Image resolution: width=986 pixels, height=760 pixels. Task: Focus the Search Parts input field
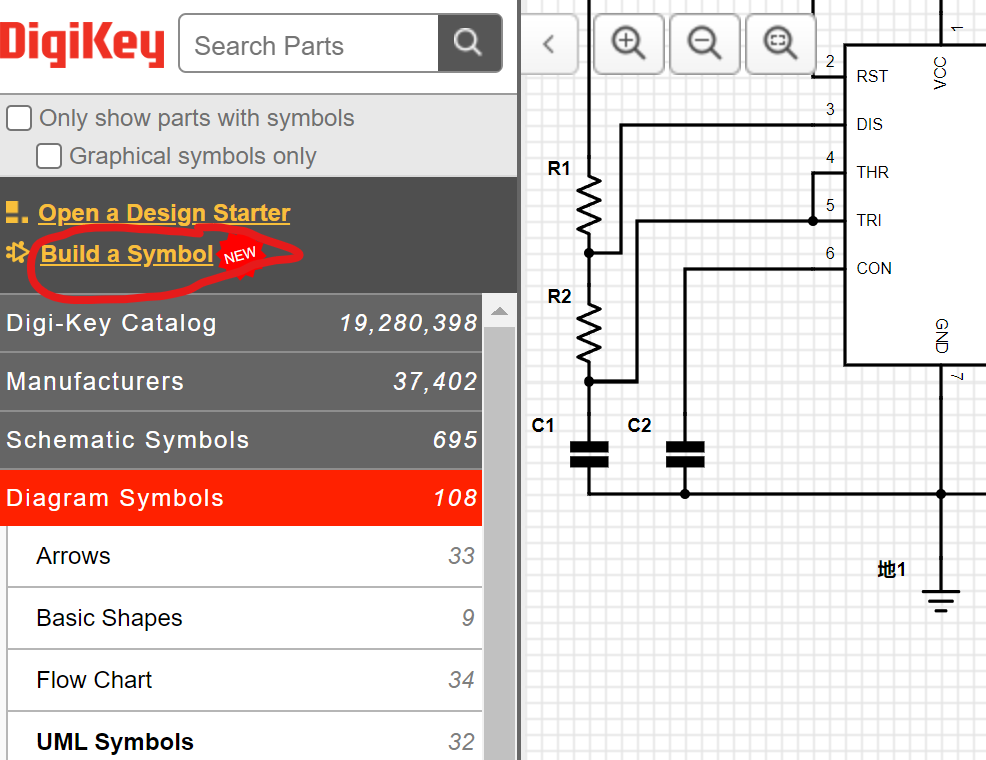308,45
